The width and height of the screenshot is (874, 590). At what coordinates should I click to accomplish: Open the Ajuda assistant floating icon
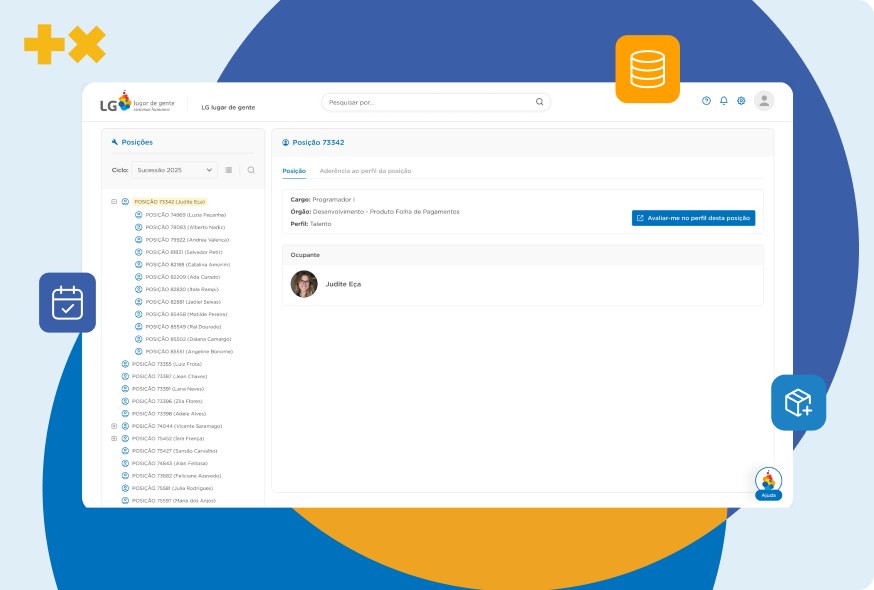coord(768,481)
